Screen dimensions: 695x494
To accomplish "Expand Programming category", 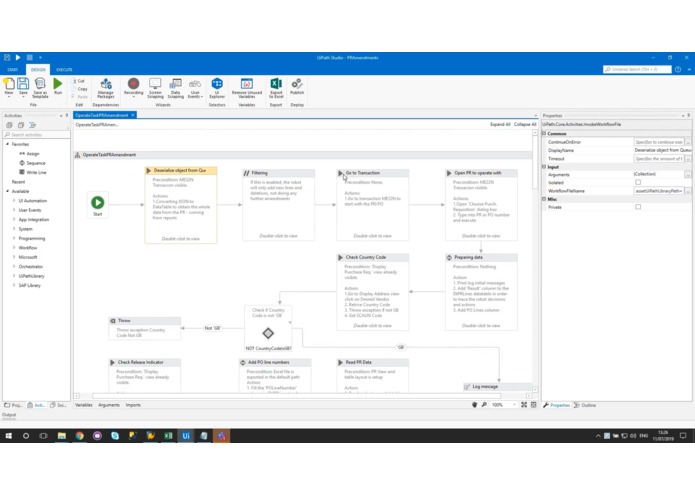I will click(x=14, y=238).
